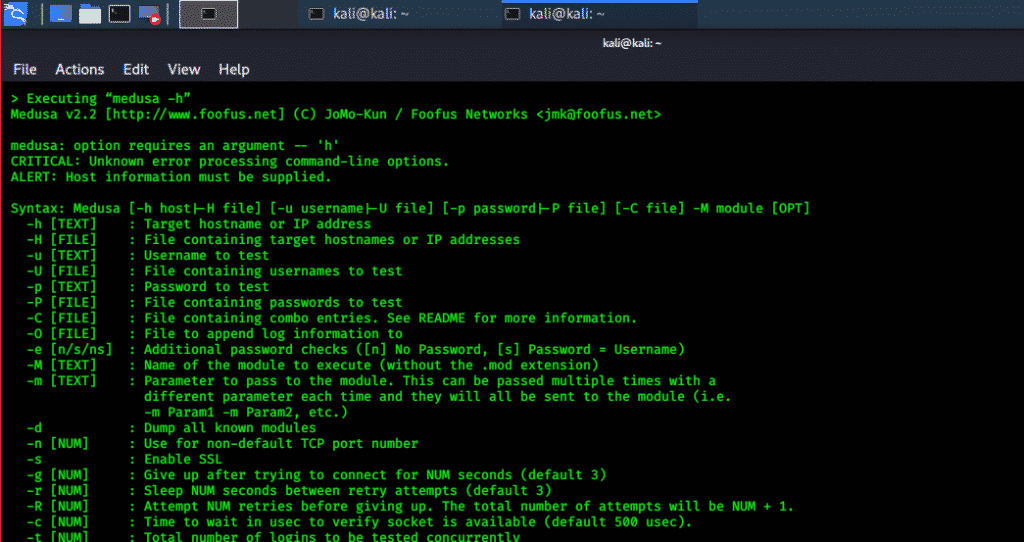Click 'Use for non-default TCP port number'
Viewport: 1024px width, 542px height.
point(281,443)
